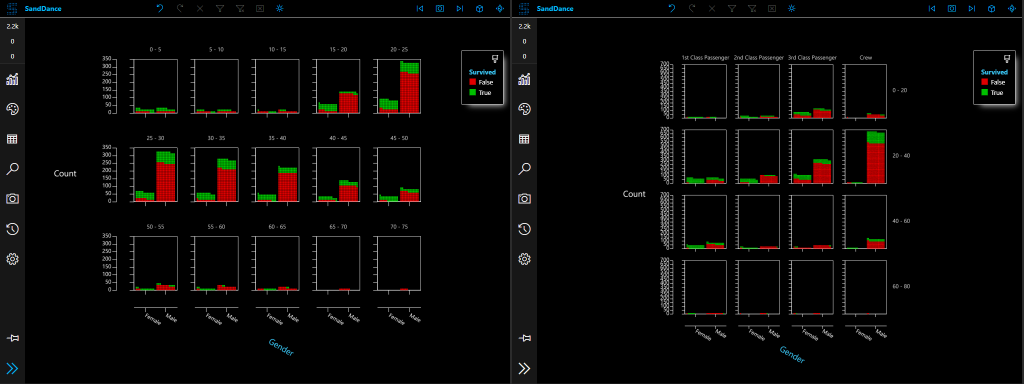
Task: Click the Reset boxed-X icon in left window
Action: click(260, 8)
